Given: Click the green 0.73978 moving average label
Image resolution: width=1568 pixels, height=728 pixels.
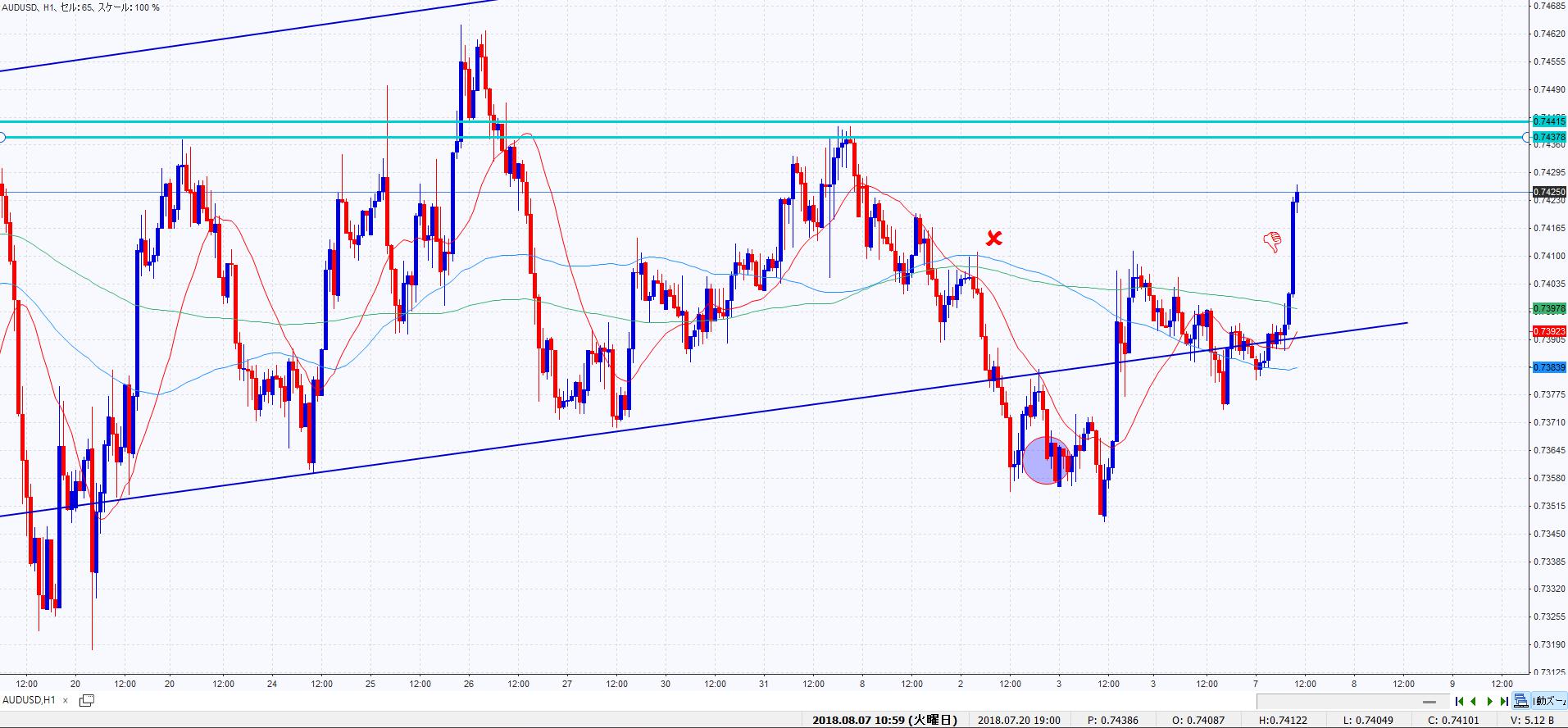Looking at the screenshot, I should coord(1548,309).
